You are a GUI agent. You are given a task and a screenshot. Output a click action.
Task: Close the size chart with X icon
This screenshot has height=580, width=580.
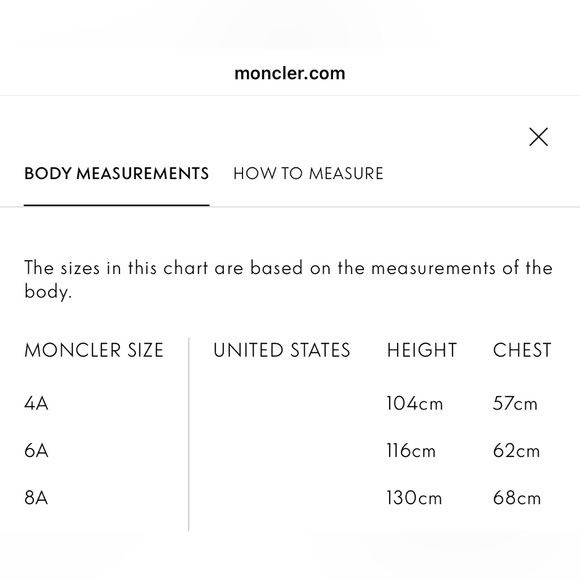tap(538, 137)
